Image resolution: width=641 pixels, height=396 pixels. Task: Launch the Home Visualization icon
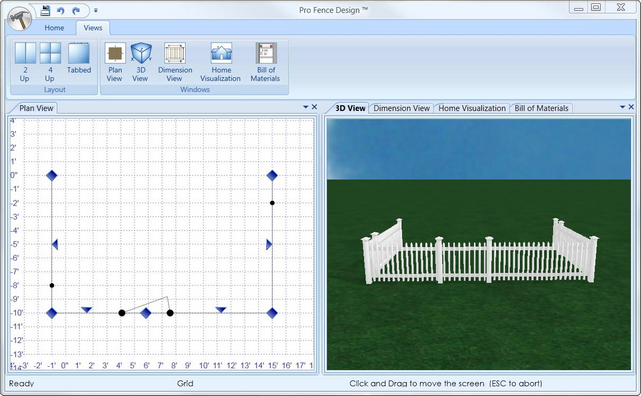pyautogui.click(x=221, y=53)
